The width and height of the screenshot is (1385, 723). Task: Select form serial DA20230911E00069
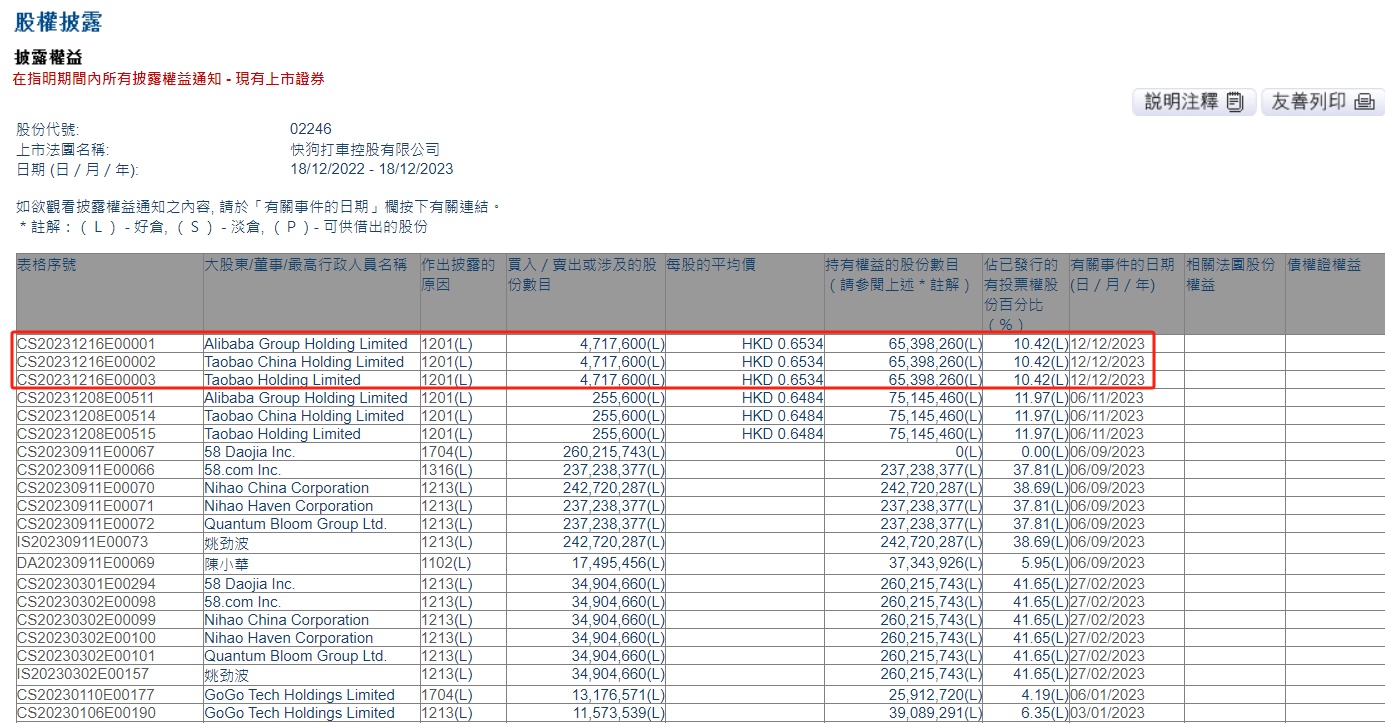click(x=87, y=564)
